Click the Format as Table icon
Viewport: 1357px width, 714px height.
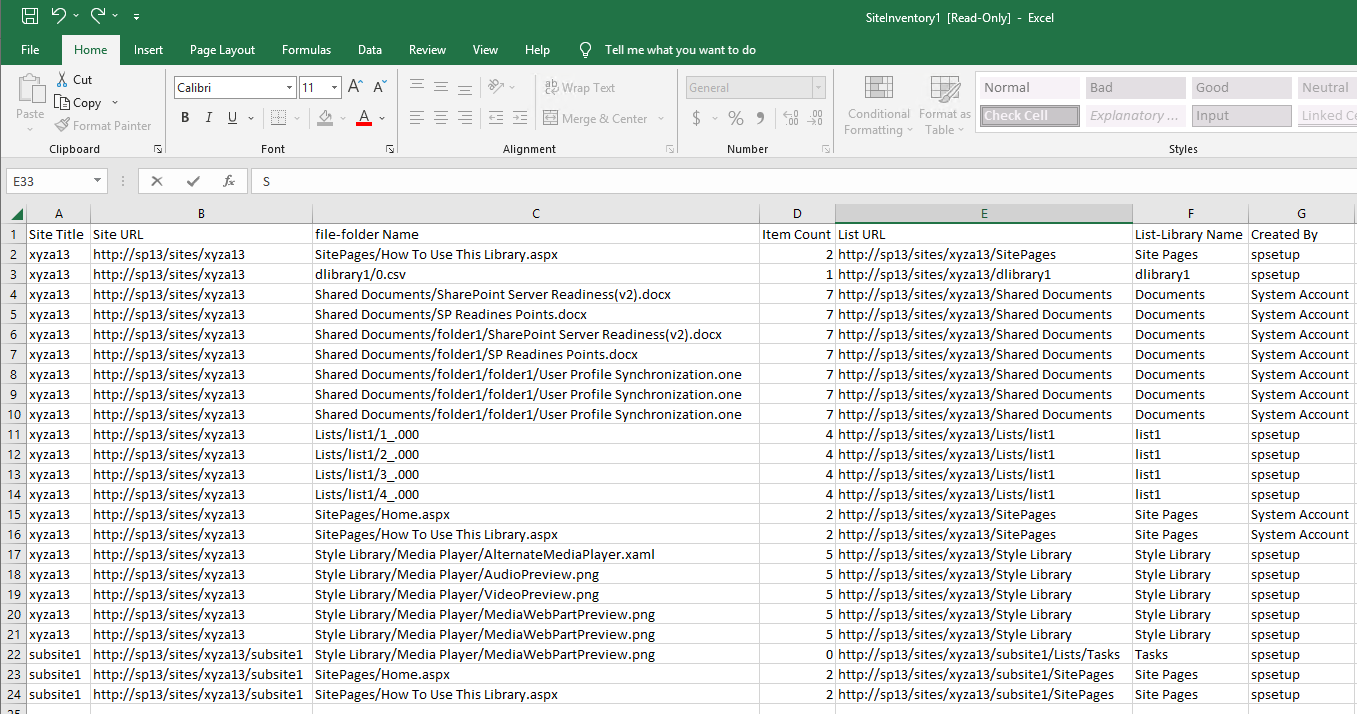click(943, 105)
